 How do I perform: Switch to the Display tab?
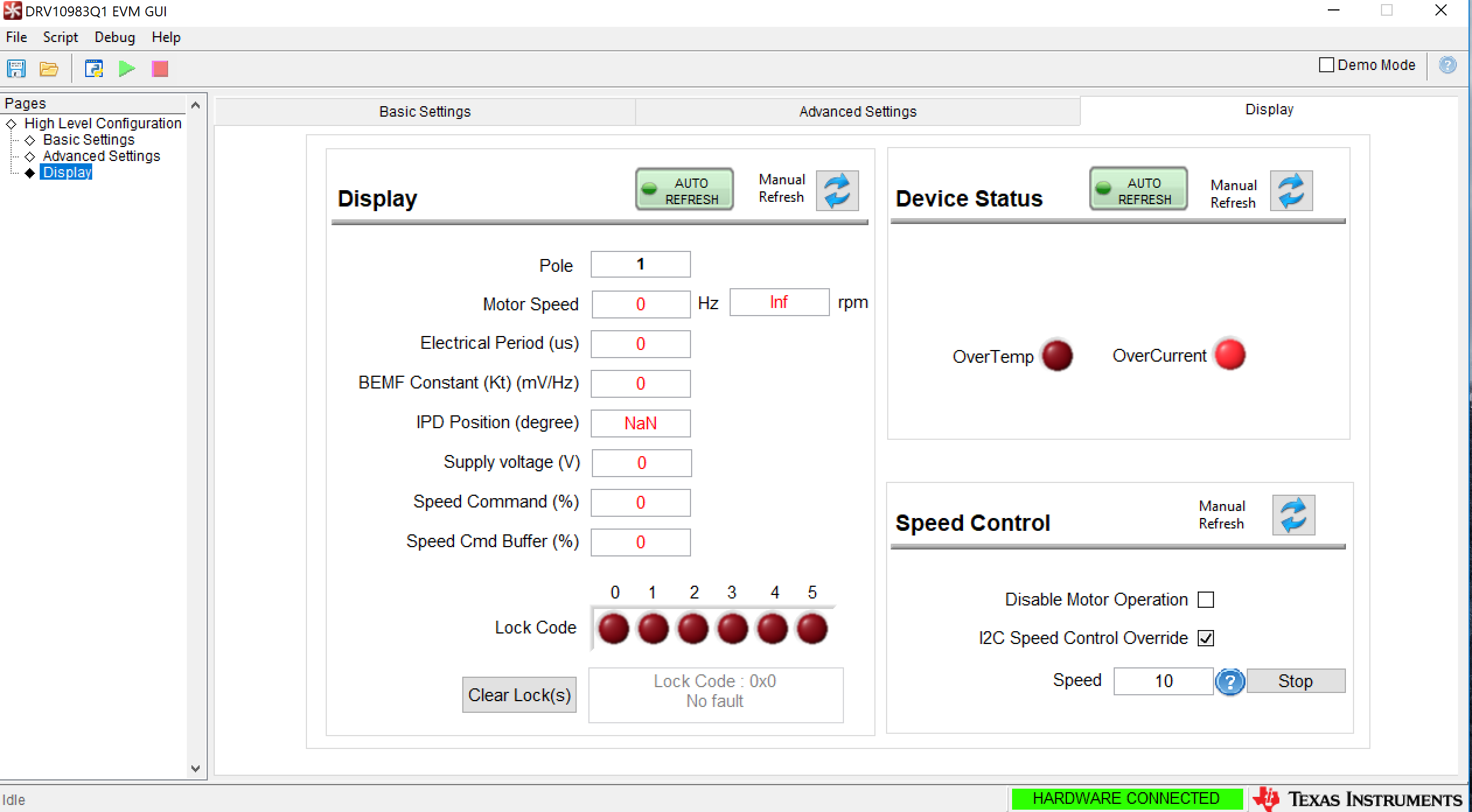click(x=1269, y=110)
